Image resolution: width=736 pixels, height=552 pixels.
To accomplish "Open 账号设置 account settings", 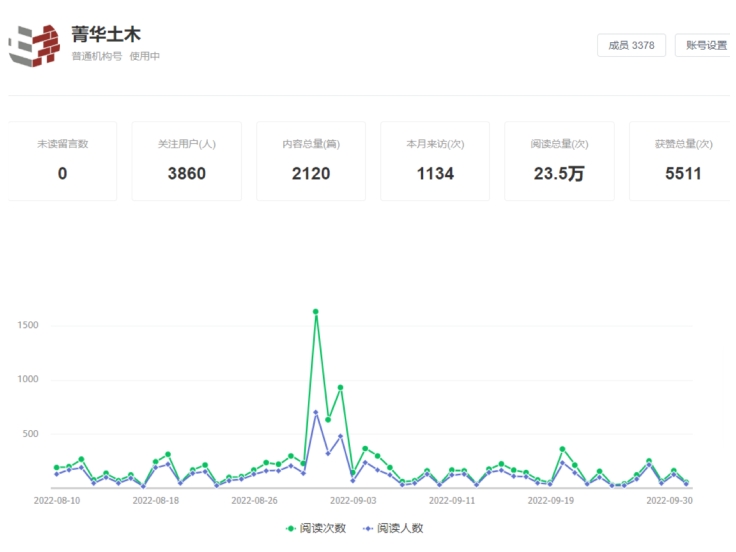I will (x=706, y=46).
